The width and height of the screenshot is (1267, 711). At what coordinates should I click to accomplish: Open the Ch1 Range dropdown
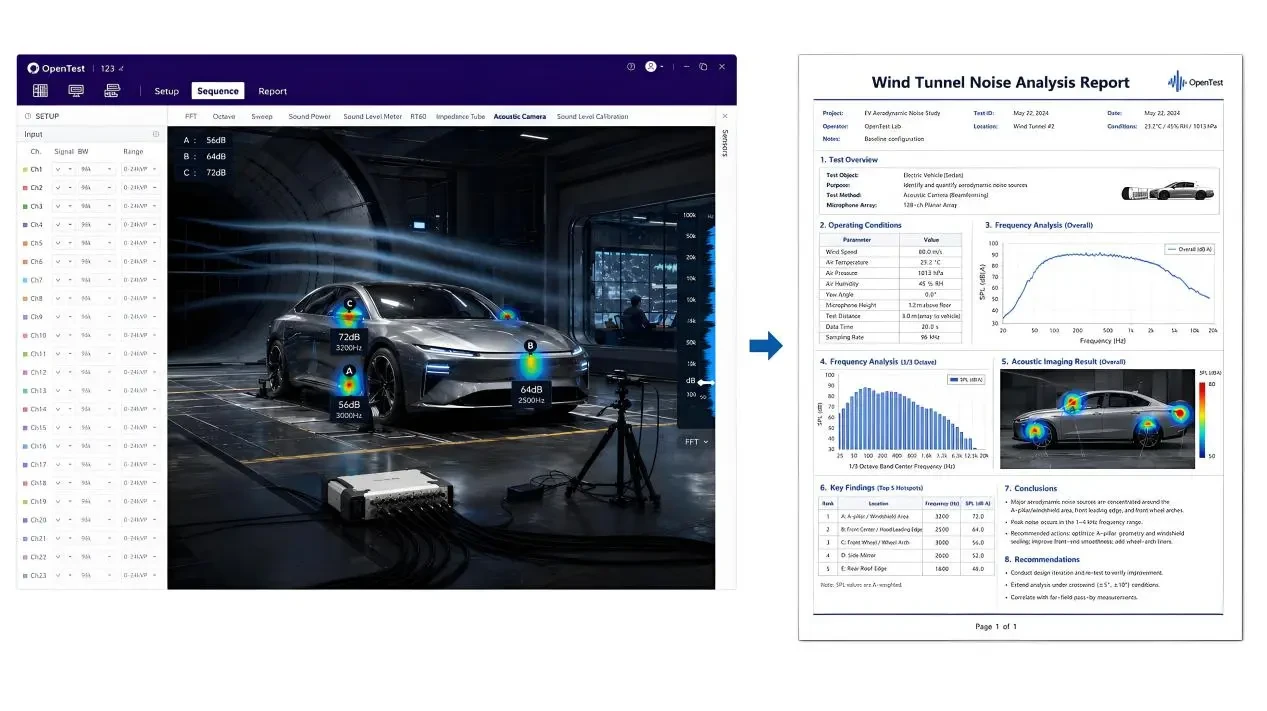coord(140,169)
